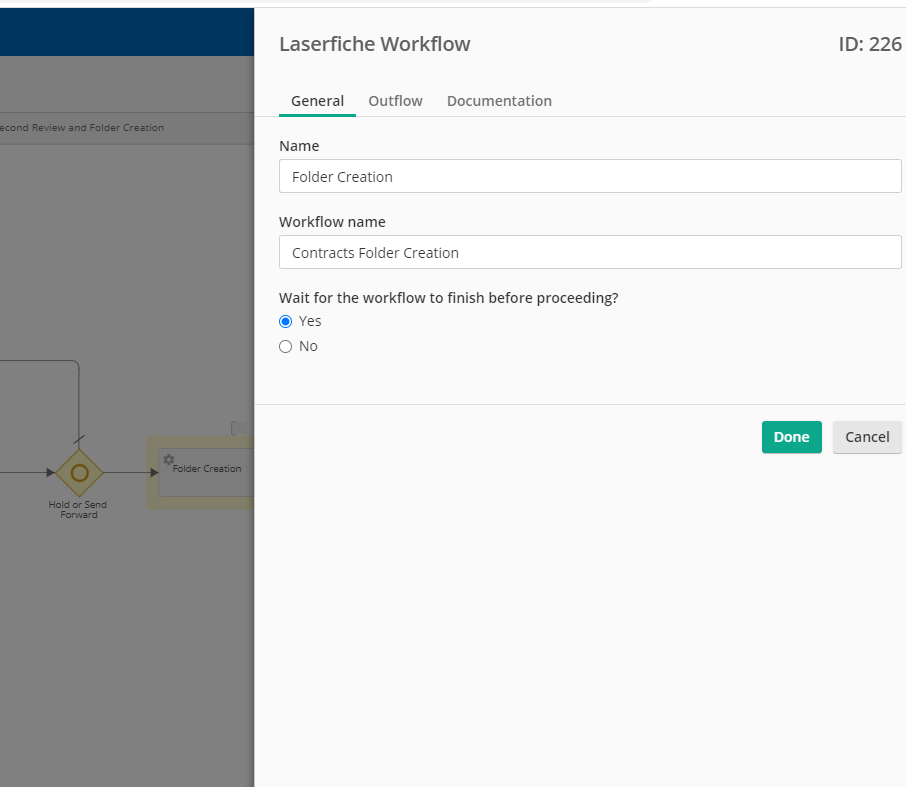Select the No radio button
Viewport: 906px width, 787px height.
285,347
